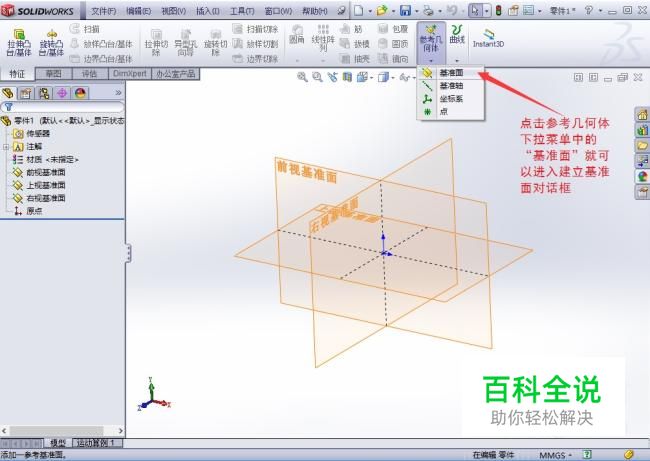Toggle Instant3D mode

click(488, 37)
